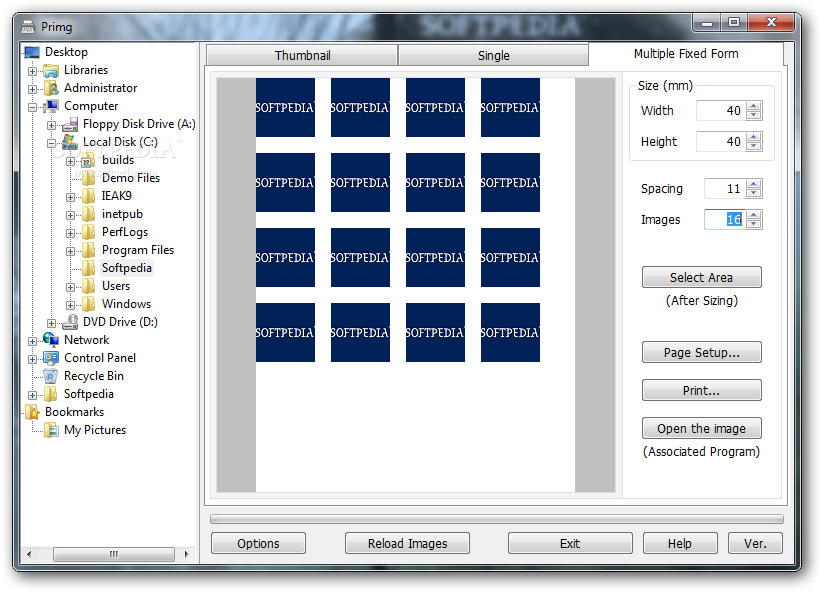Expand the IEAK9 folder node

click(70, 197)
